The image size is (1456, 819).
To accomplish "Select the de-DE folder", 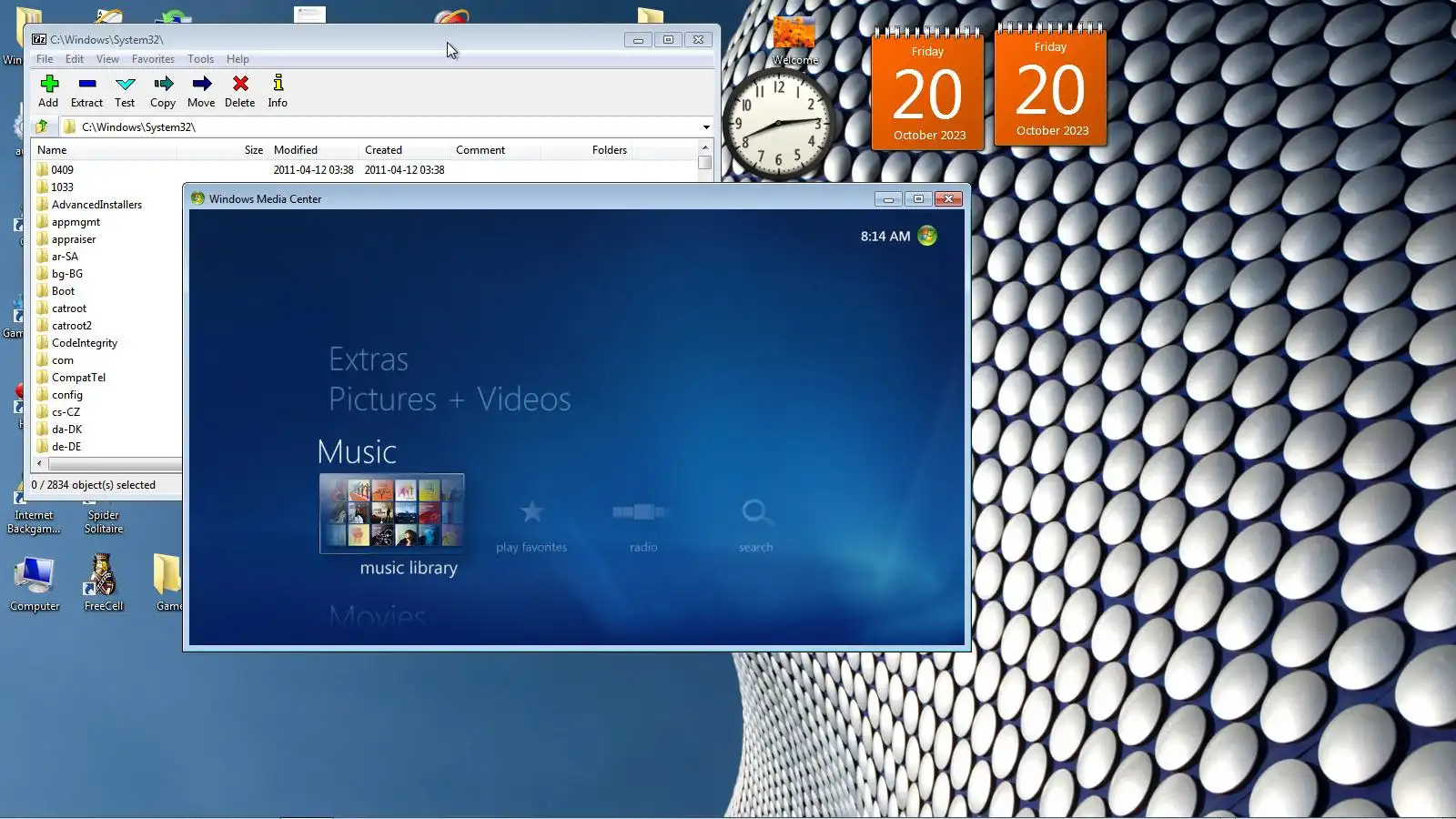I will tap(66, 447).
